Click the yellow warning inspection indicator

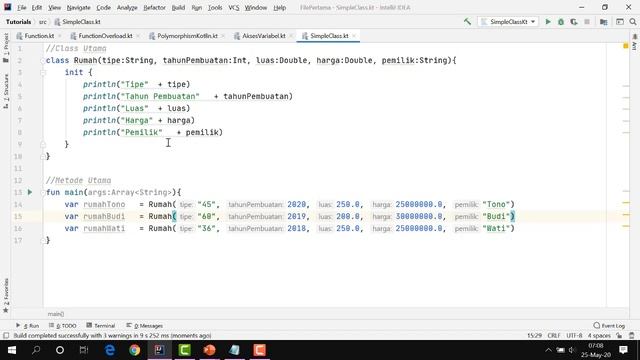coord(626,47)
